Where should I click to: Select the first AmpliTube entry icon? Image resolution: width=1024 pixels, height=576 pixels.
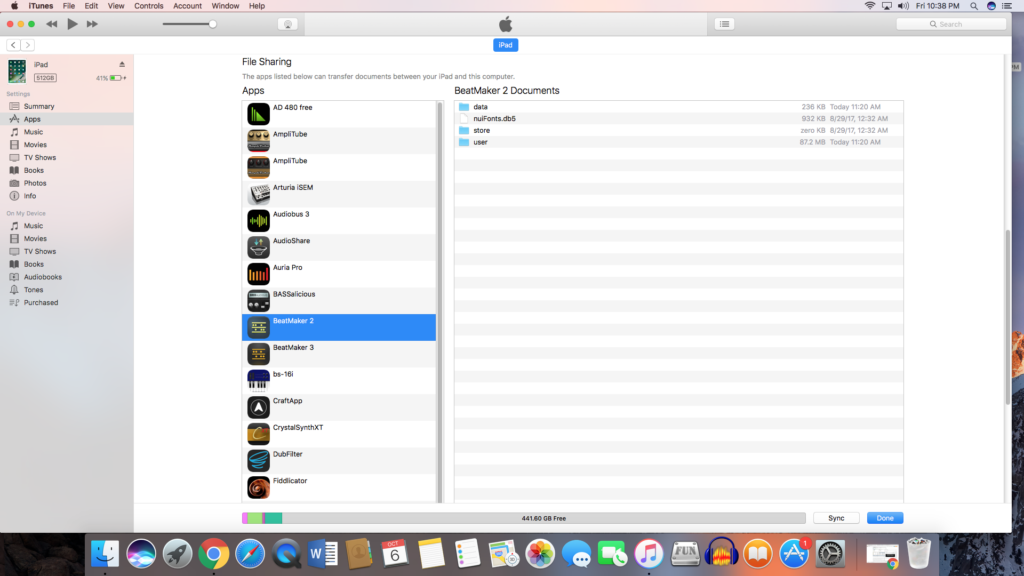point(258,140)
